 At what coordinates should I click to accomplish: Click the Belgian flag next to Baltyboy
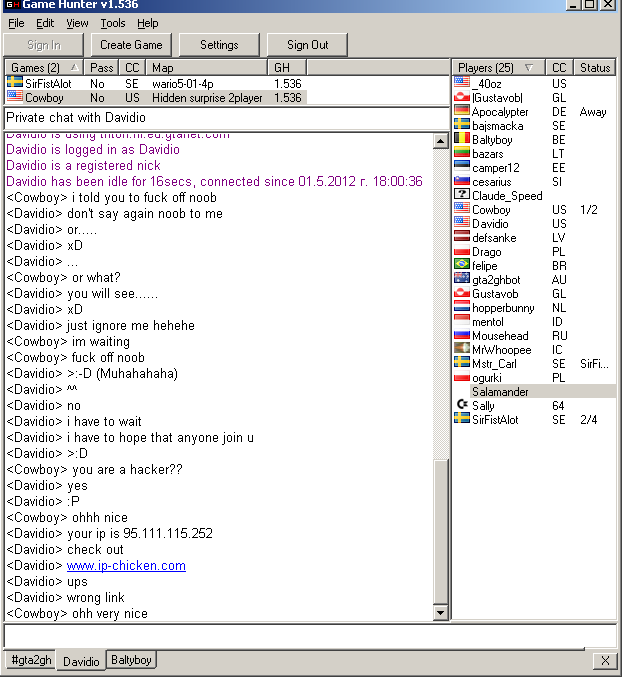(462, 140)
